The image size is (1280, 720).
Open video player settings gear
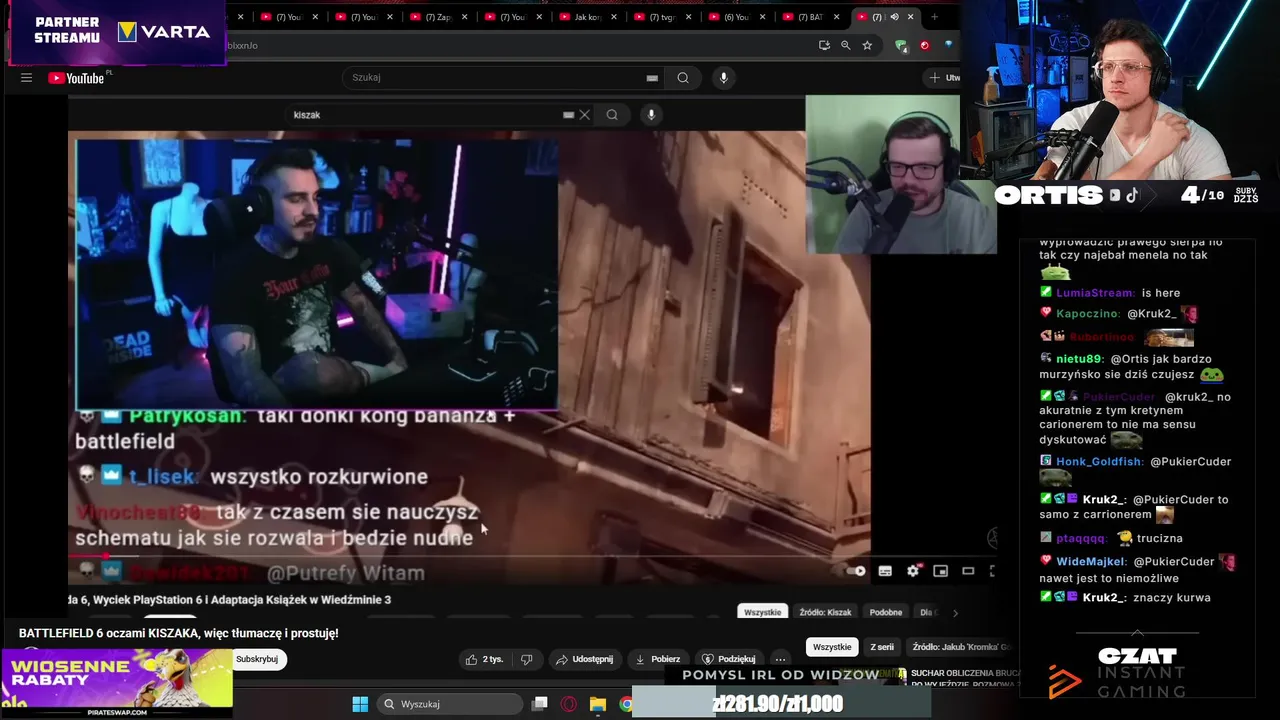click(x=913, y=571)
